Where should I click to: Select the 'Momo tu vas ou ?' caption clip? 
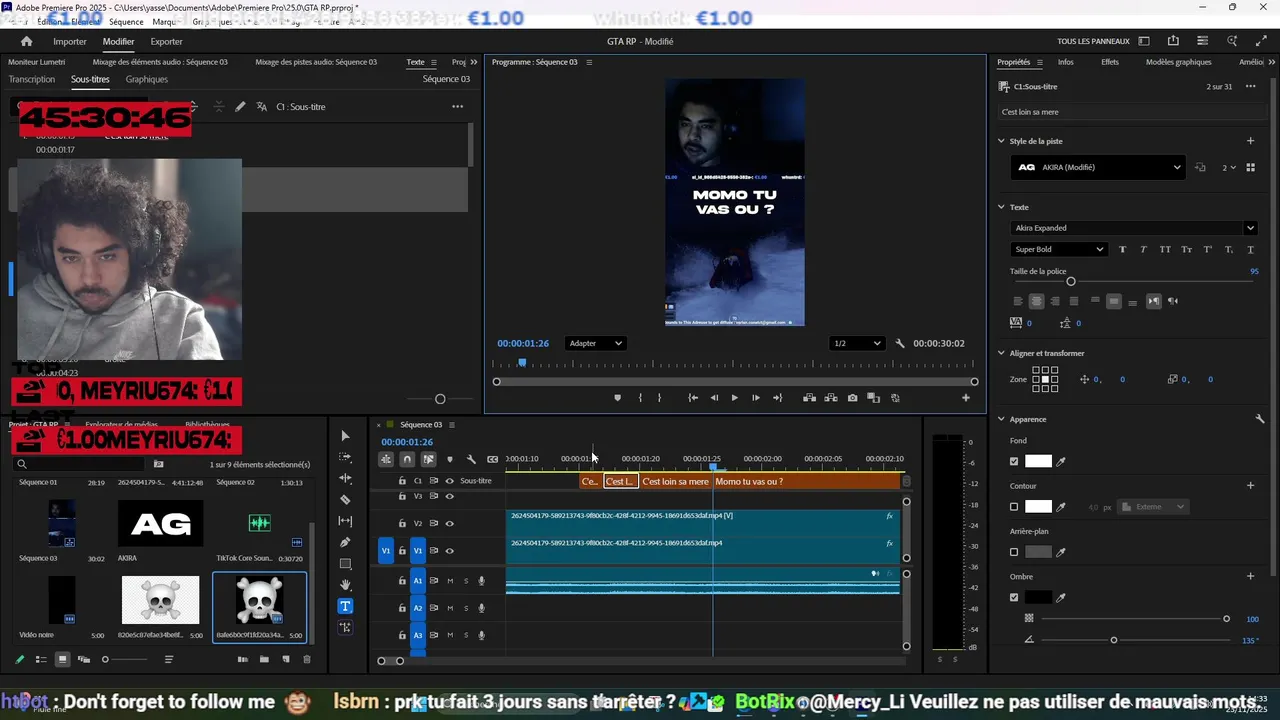click(x=806, y=481)
